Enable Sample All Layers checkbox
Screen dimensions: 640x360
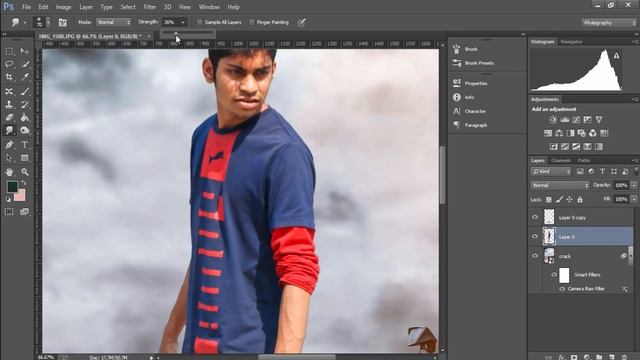[x=200, y=22]
